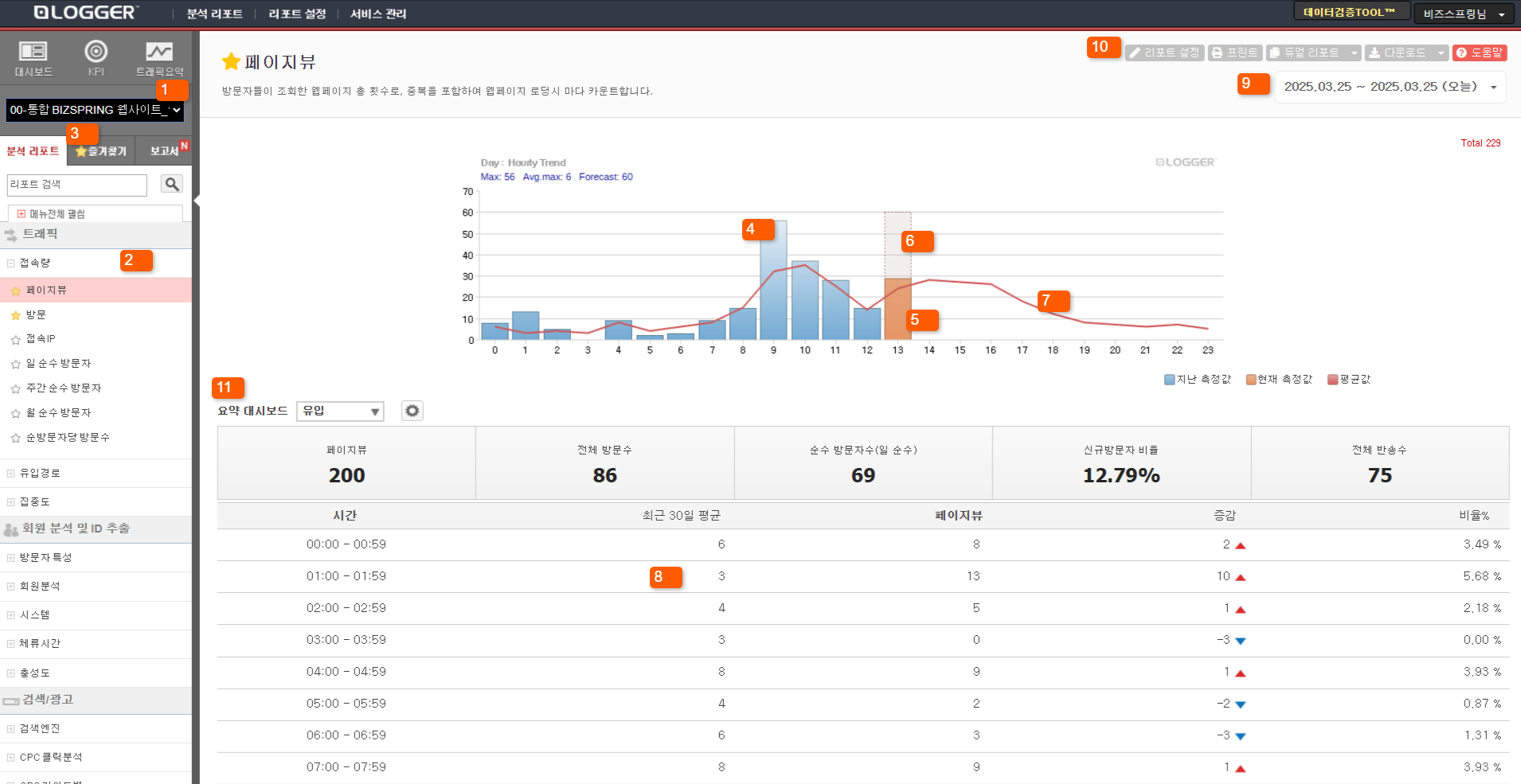Screen dimensions: 1521x784
Task: Click the 신규방문자 비율 12.79% card
Action: click(x=1121, y=463)
